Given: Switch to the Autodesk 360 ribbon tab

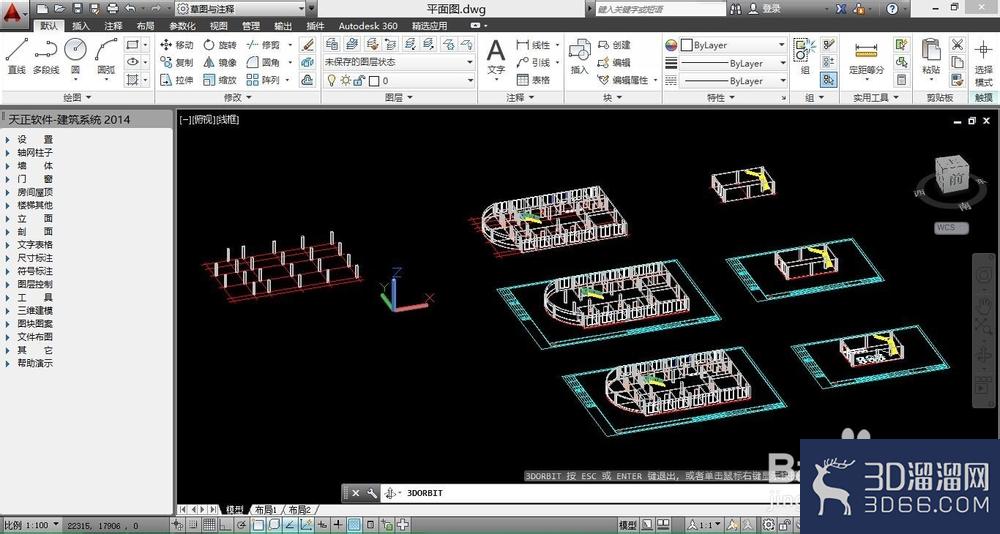Looking at the screenshot, I should [368, 26].
